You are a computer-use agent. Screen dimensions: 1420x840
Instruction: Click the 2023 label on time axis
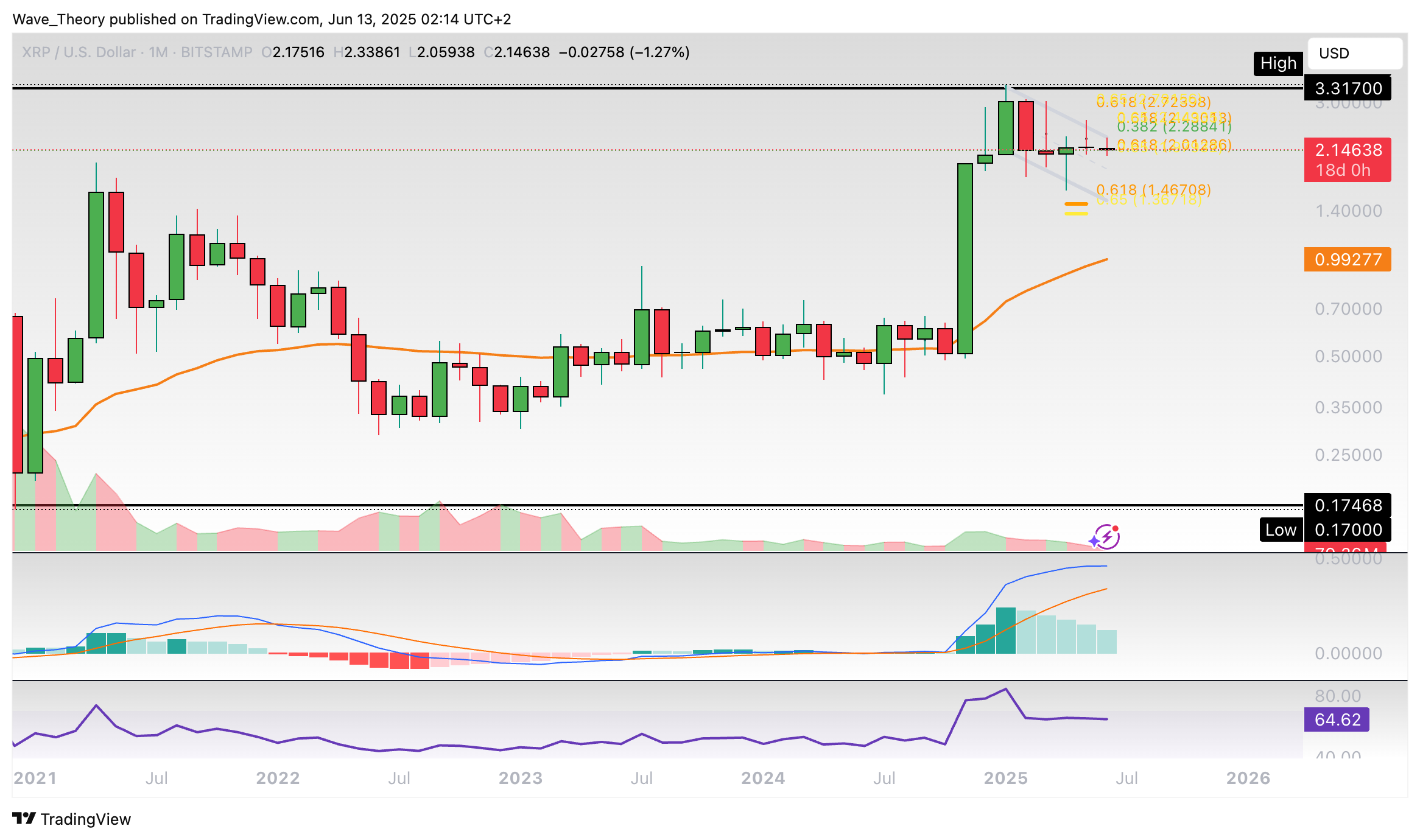coord(520,778)
